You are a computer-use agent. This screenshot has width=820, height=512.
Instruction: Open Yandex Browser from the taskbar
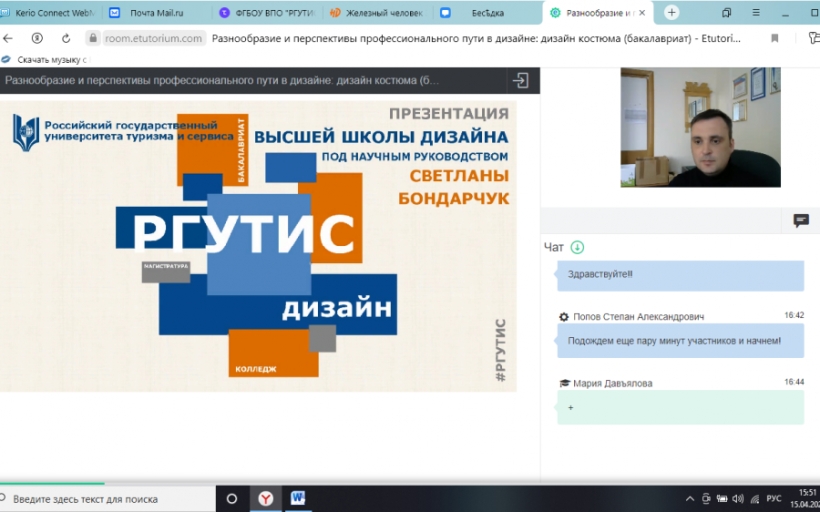(266, 499)
